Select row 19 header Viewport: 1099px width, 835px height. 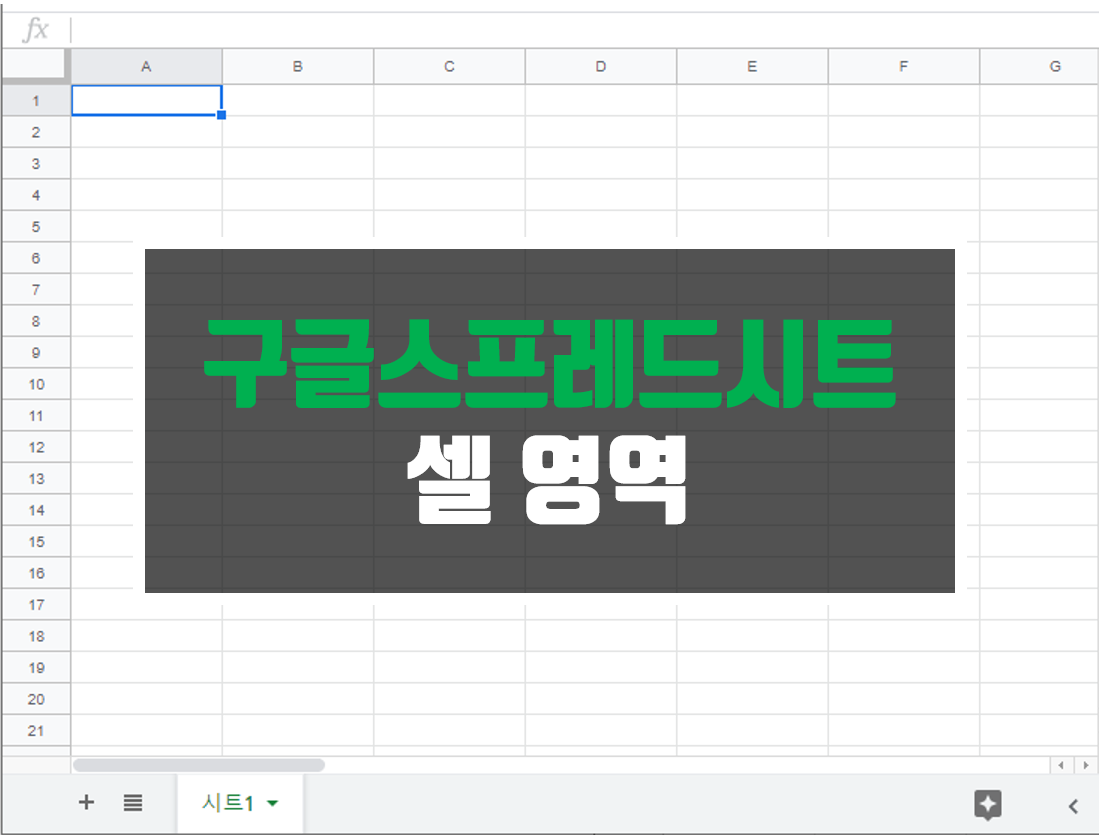(x=36, y=668)
